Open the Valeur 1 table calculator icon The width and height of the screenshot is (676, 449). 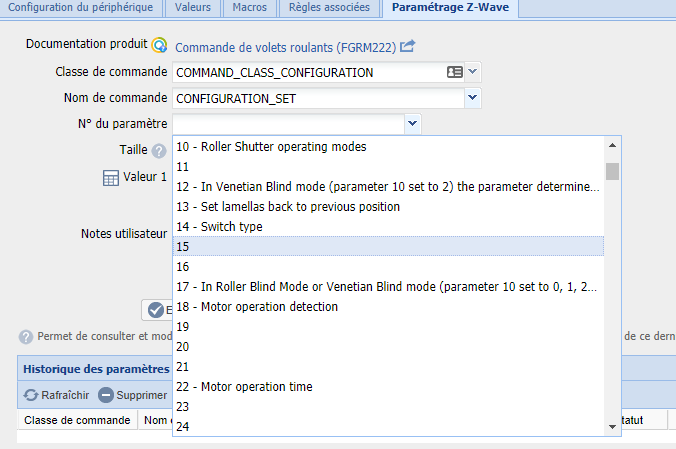pyautogui.click(x=110, y=177)
